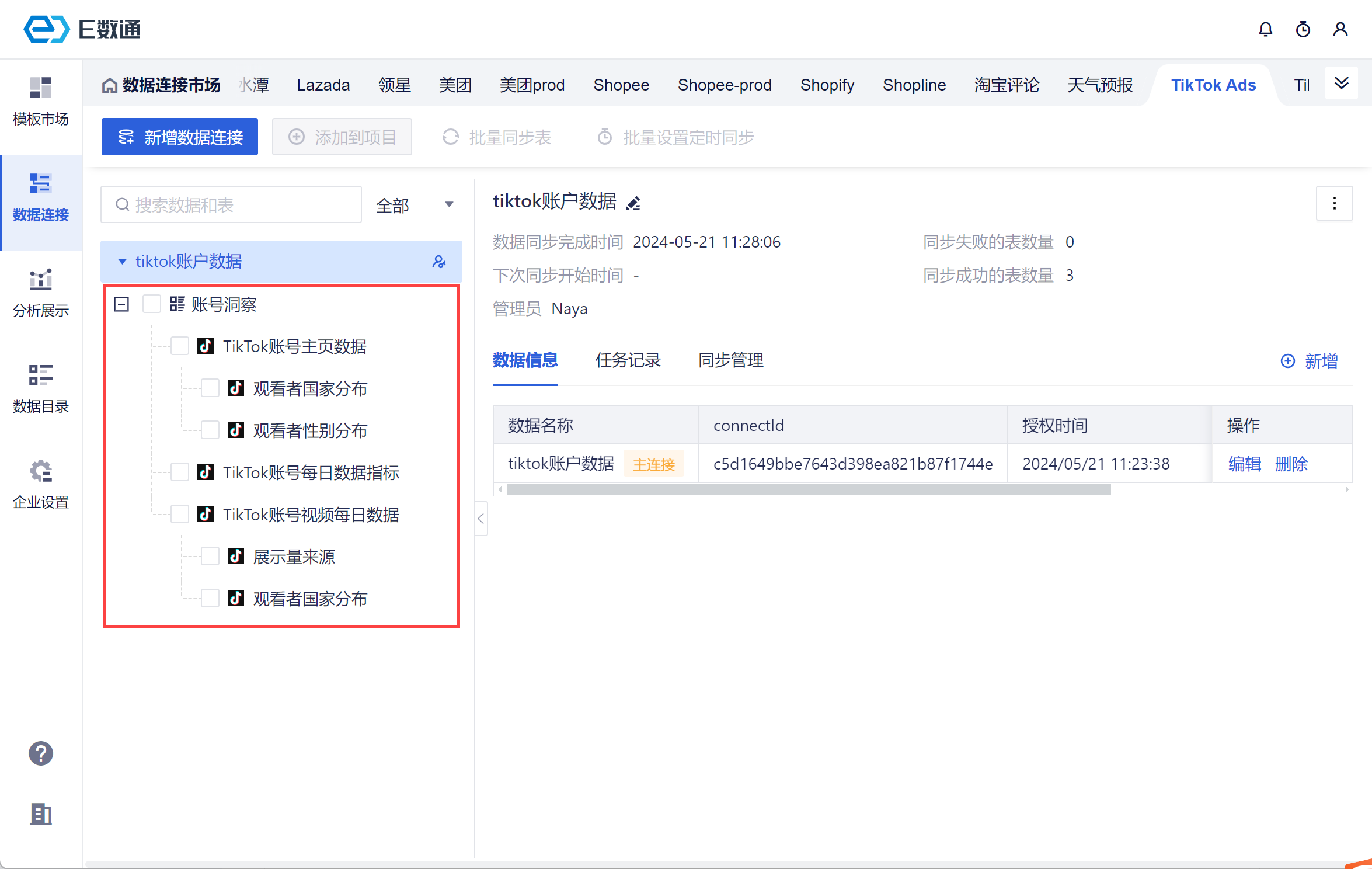
Task: Check the 账号洞察 checkbox
Action: [x=152, y=304]
